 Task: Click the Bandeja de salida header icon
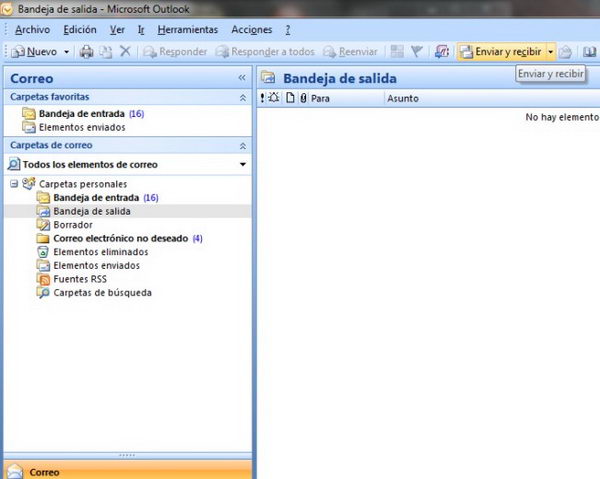[268, 78]
